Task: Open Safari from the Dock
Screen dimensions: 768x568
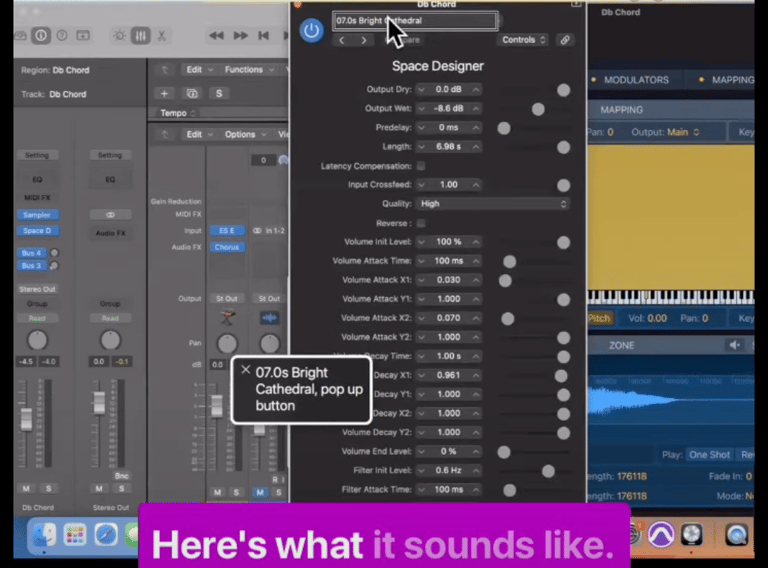Action: click(106, 534)
